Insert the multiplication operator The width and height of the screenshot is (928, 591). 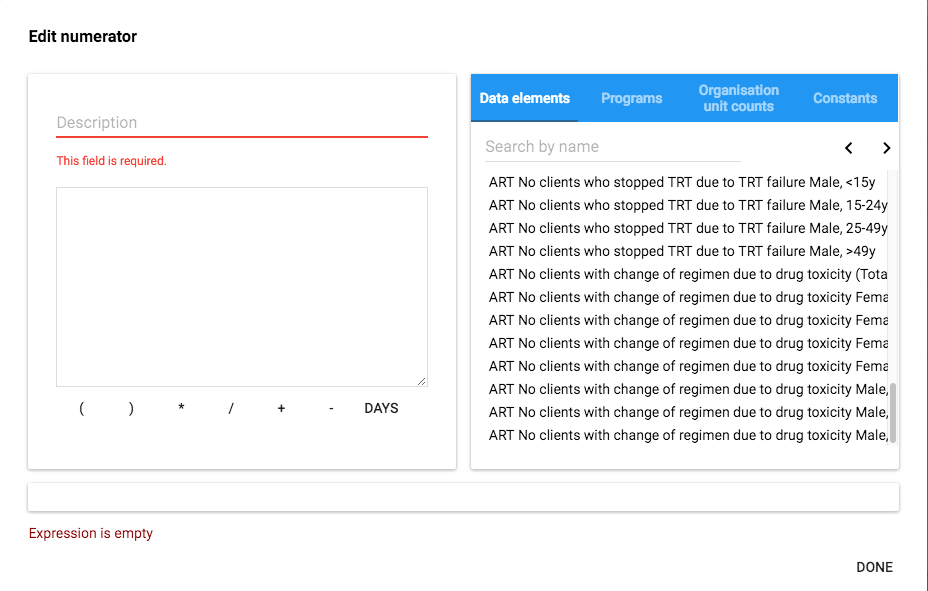click(x=181, y=408)
